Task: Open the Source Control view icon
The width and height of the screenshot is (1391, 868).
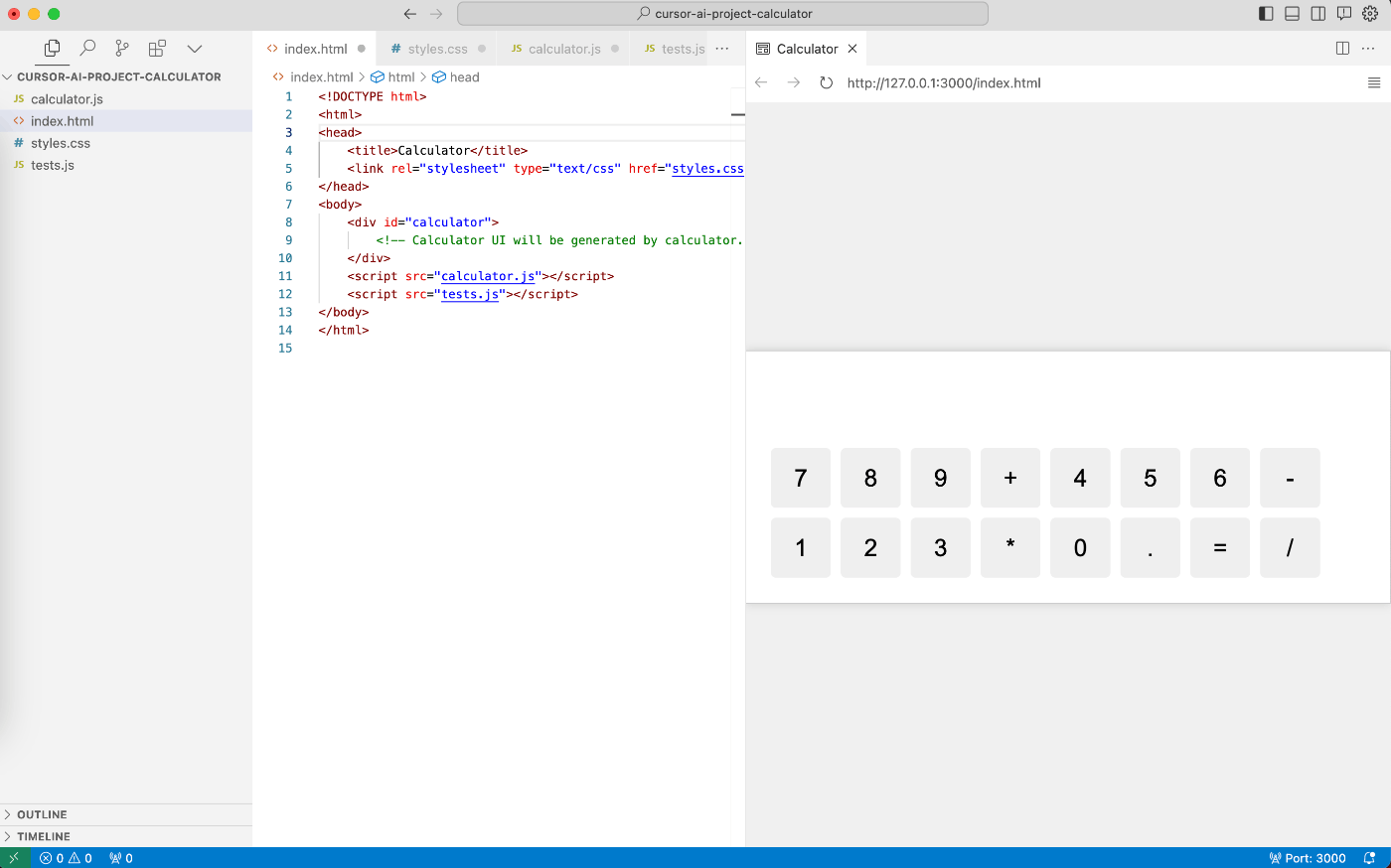Action: click(122, 48)
